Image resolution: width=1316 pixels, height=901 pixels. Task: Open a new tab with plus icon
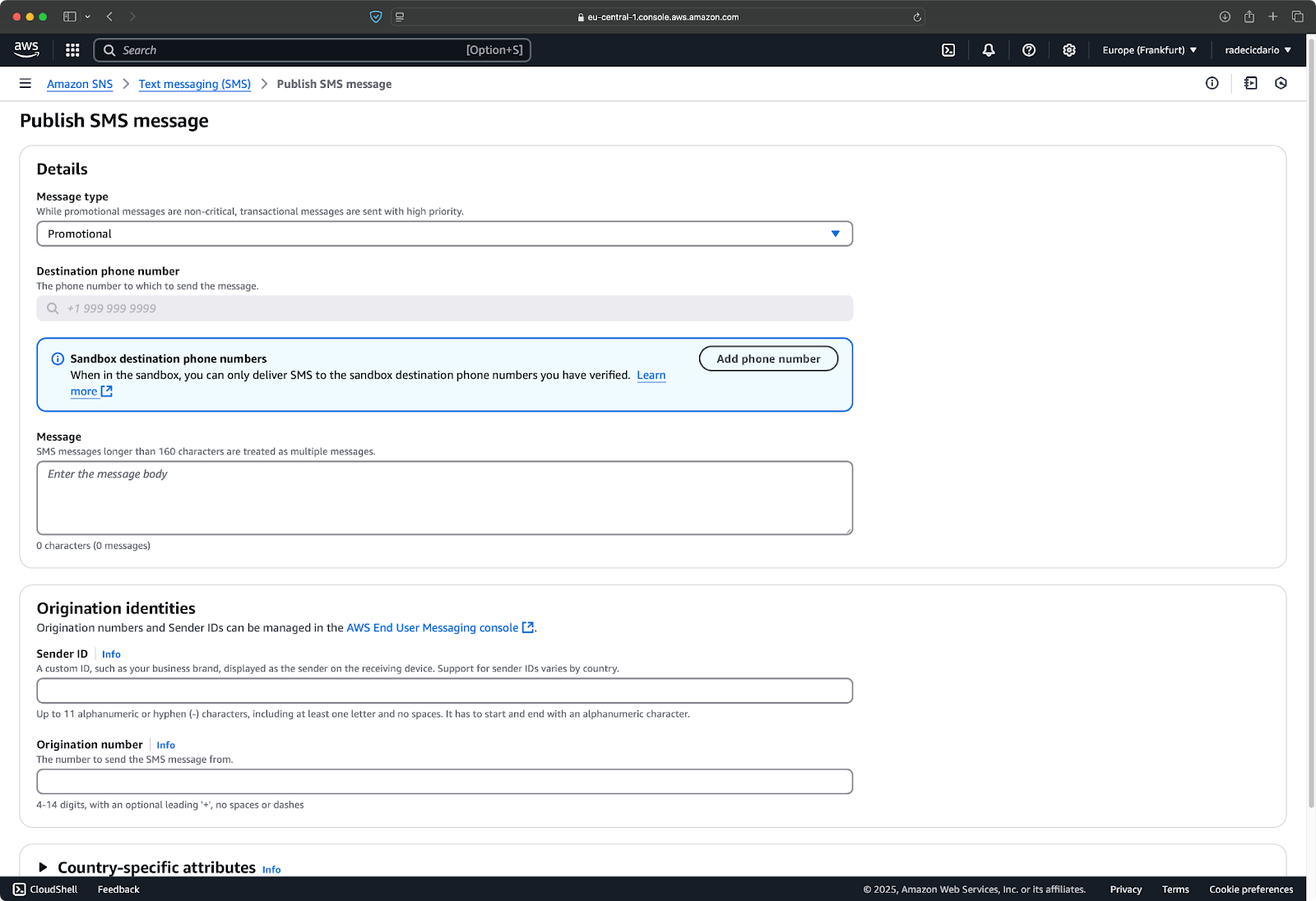pyautogui.click(x=1273, y=16)
